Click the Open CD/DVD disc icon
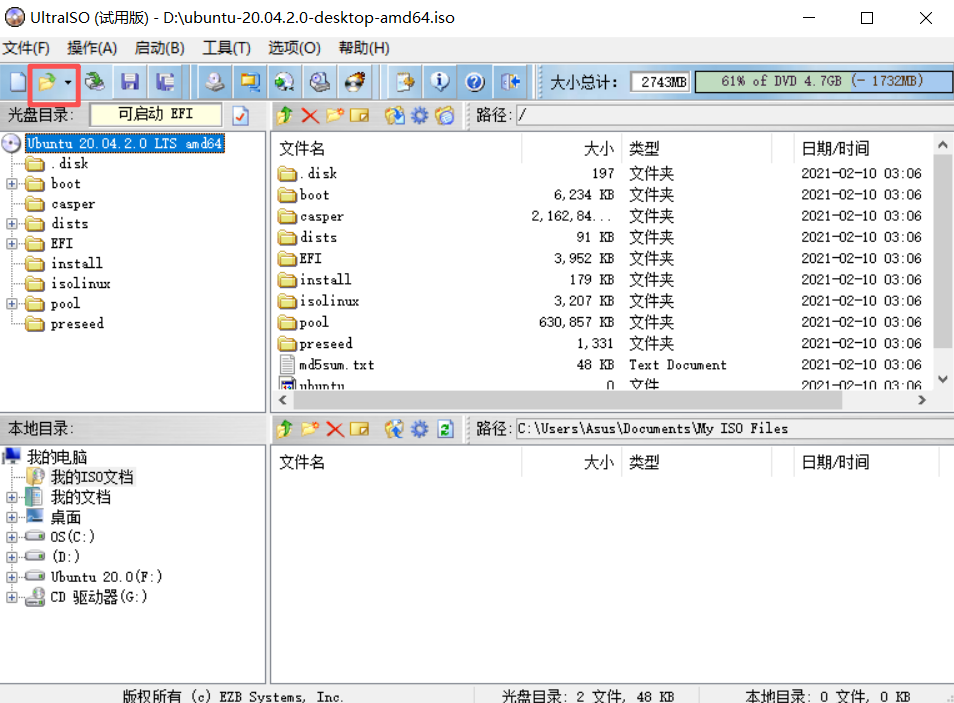Image resolution: width=954 pixels, height=703 pixels. 94,82
